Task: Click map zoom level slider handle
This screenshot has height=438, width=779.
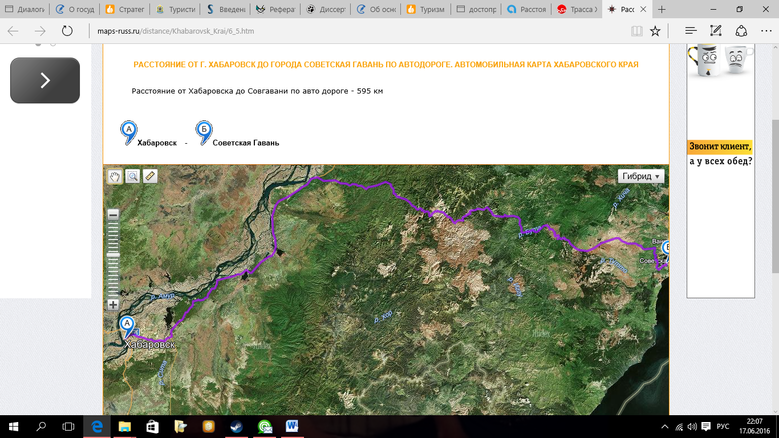Action: pos(113,255)
